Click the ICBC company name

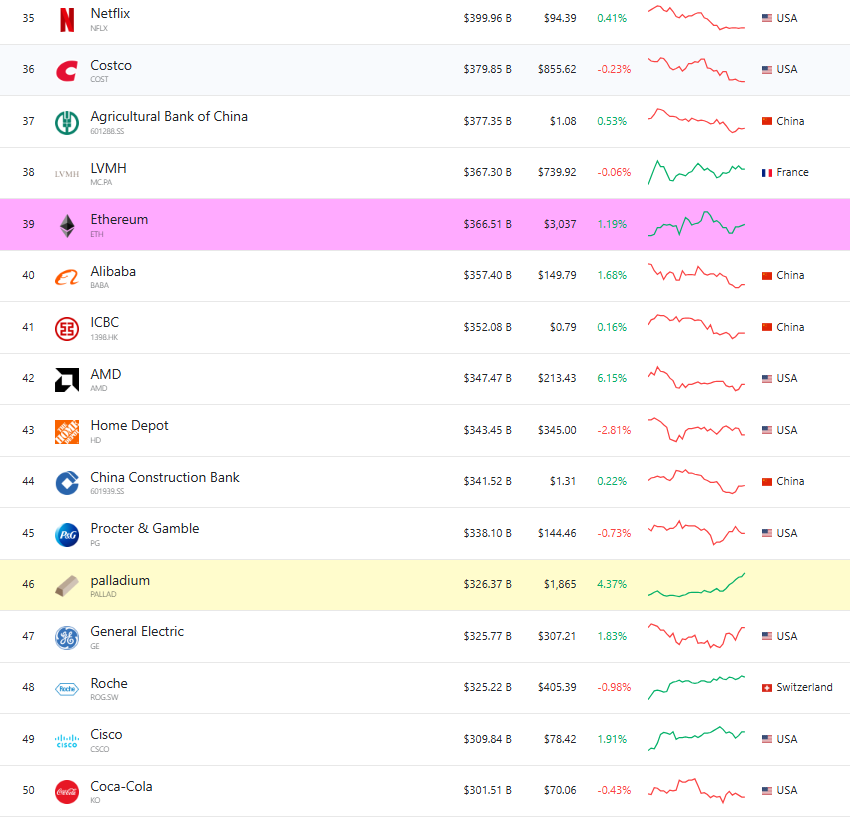(x=104, y=322)
